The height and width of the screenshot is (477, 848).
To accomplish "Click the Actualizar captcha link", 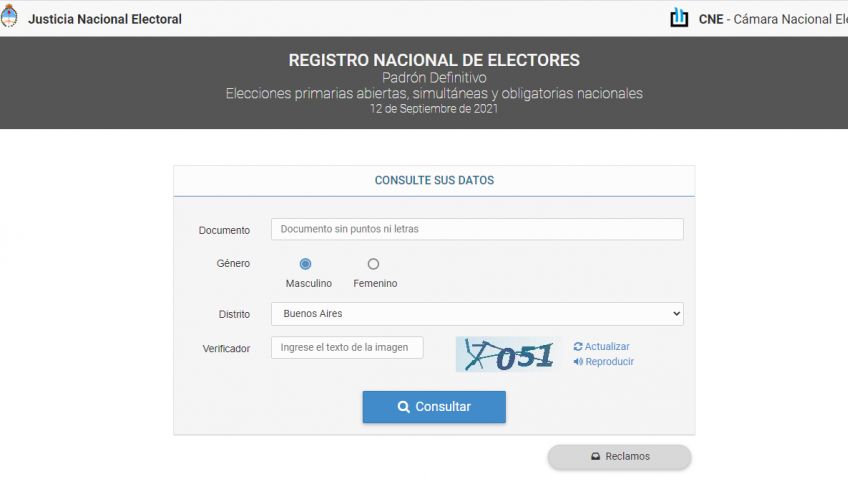I will [607, 347].
